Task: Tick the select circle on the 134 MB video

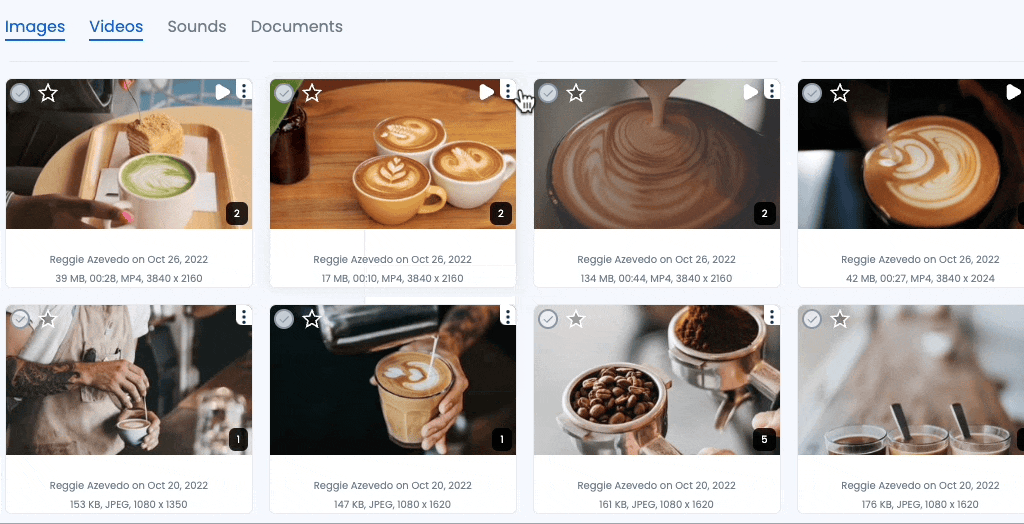Action: point(548,93)
